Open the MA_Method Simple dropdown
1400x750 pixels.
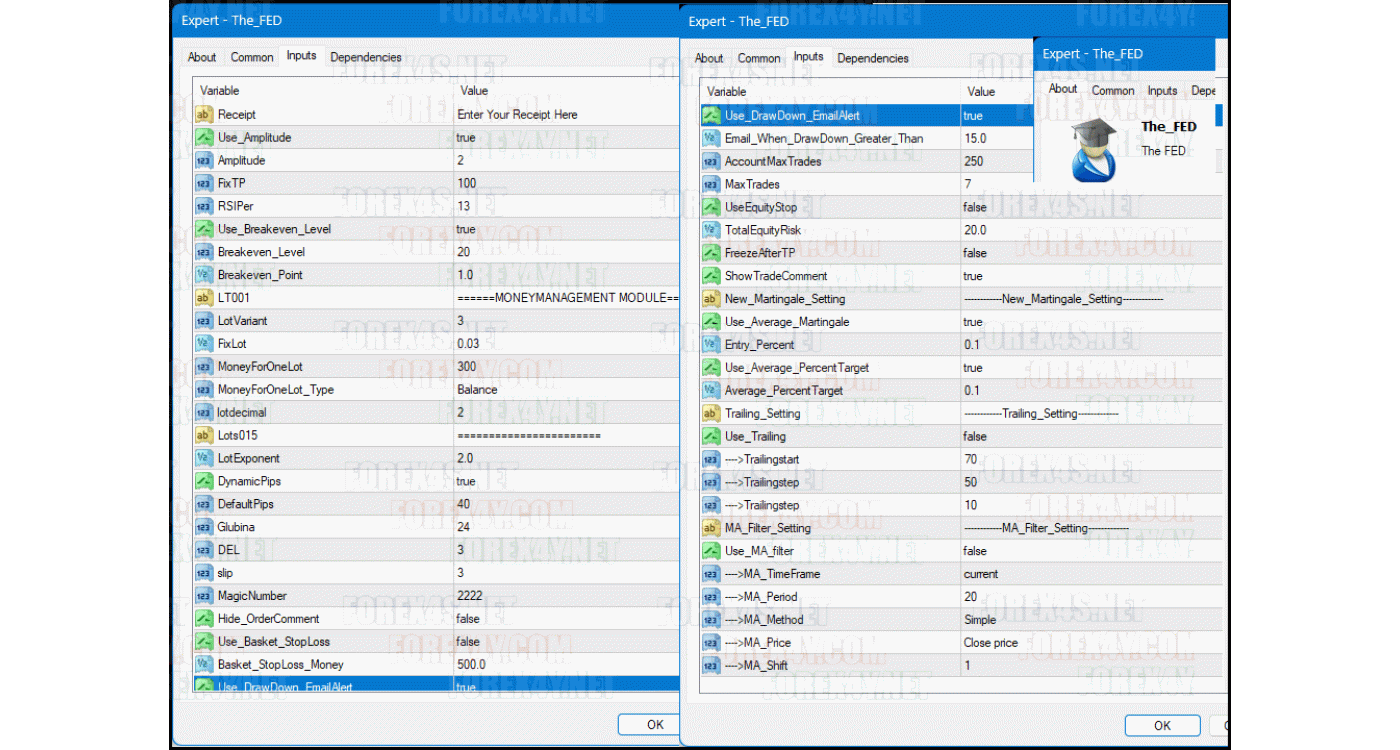pyautogui.click(x=980, y=620)
